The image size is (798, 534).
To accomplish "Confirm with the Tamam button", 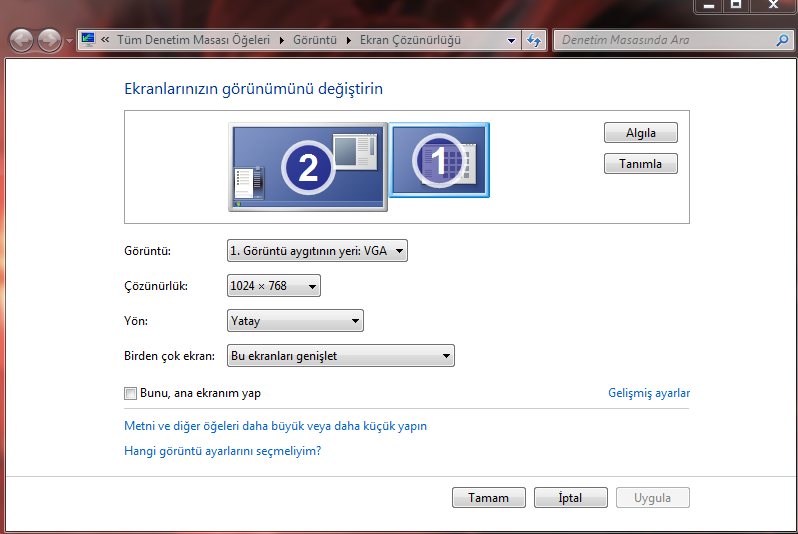I will coord(489,497).
